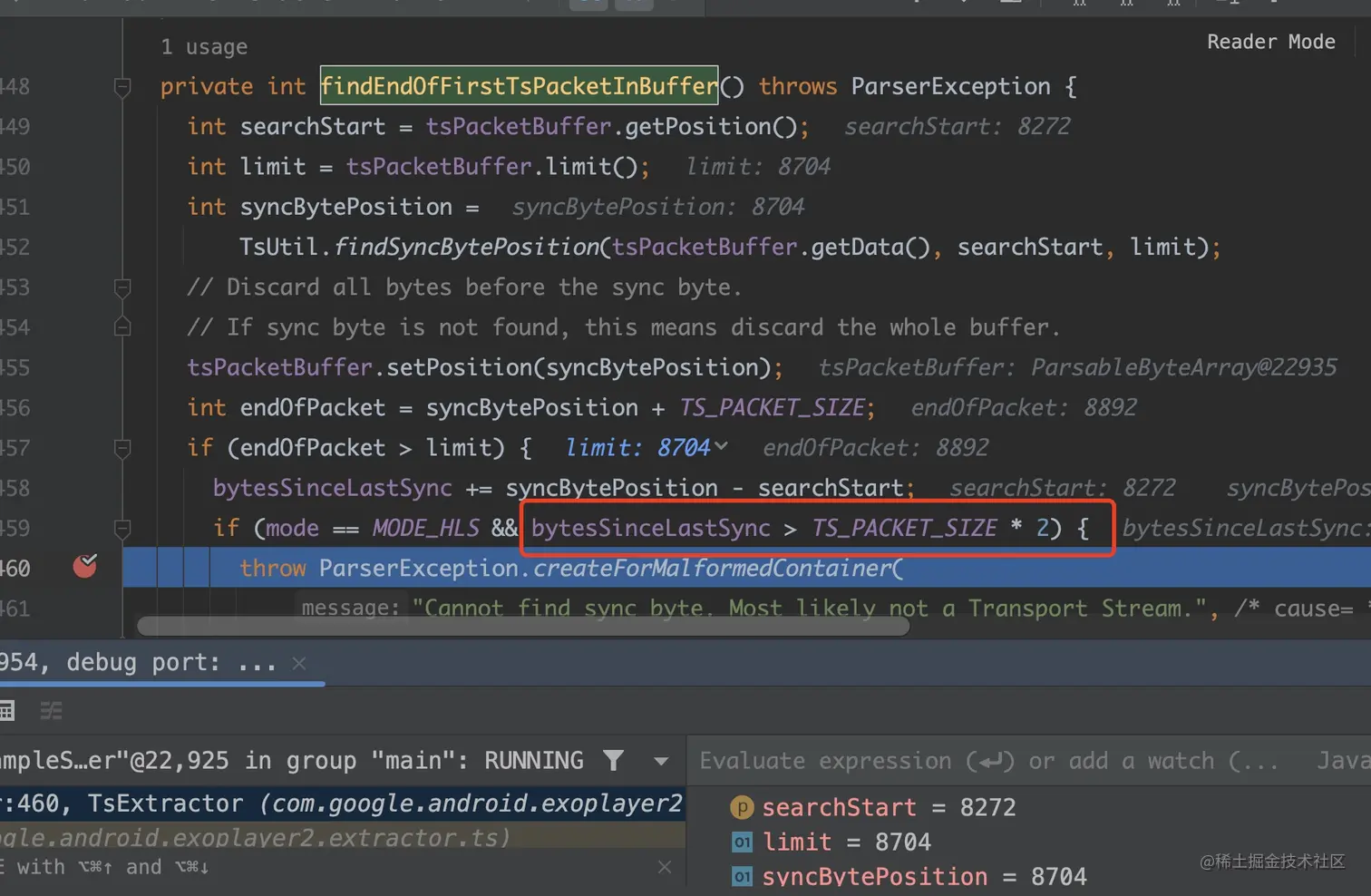The image size is (1371, 896).
Task: Click the 'Cannot find sync byte' string literal
Action: [810, 609]
